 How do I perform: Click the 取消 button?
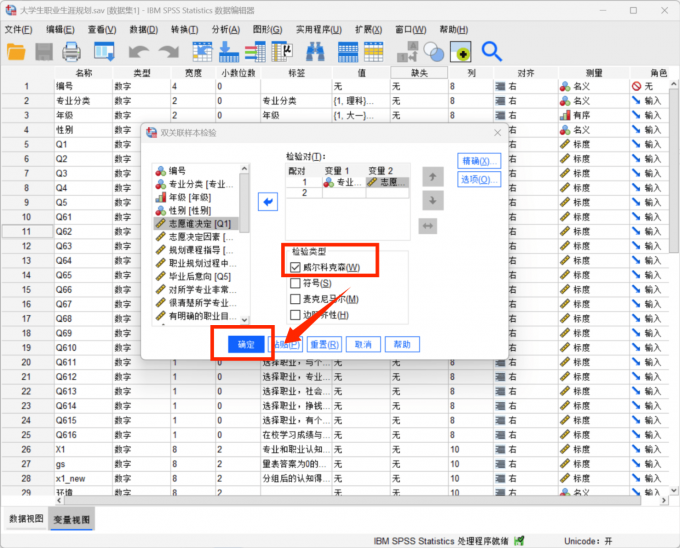pyautogui.click(x=363, y=345)
